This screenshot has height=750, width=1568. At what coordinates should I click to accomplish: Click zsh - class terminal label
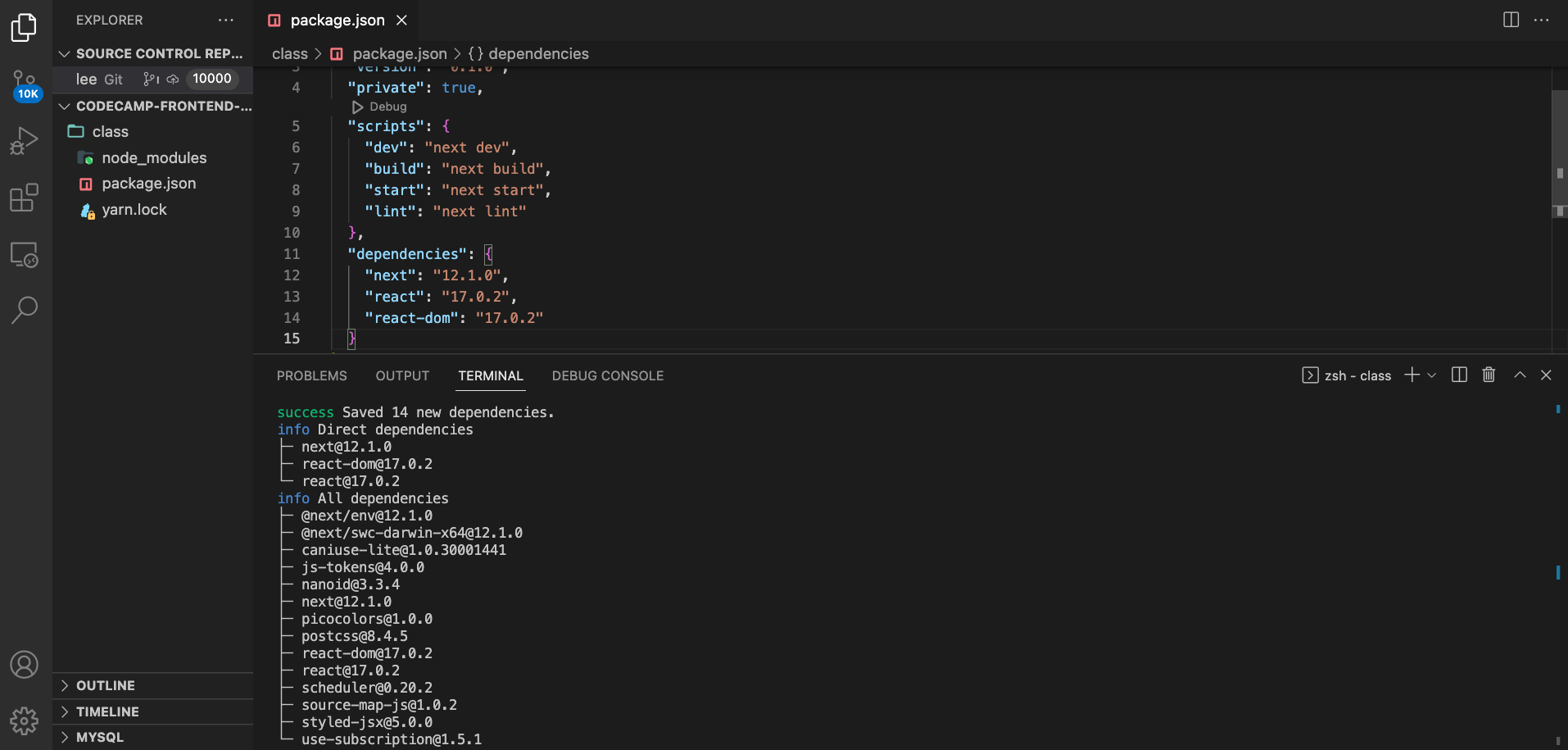point(1357,375)
